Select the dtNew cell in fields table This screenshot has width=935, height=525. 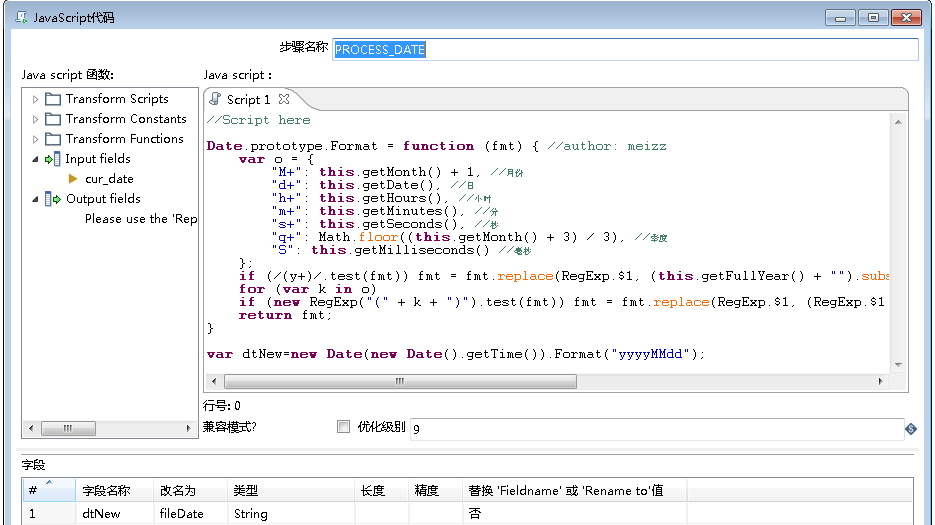click(x=102, y=514)
